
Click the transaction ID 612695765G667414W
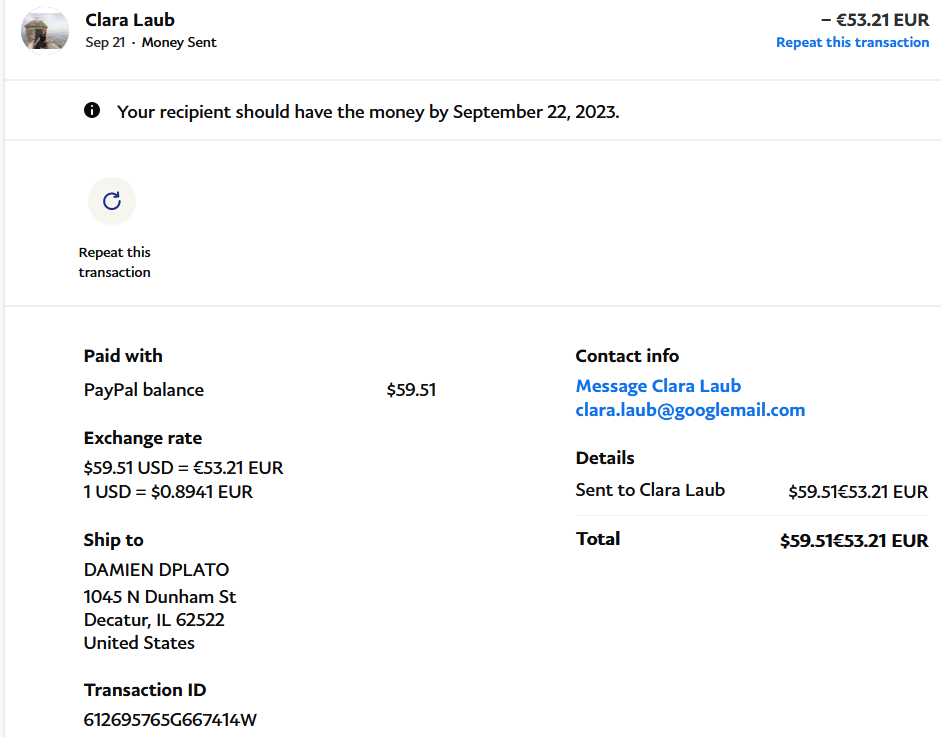pyautogui.click(x=170, y=719)
